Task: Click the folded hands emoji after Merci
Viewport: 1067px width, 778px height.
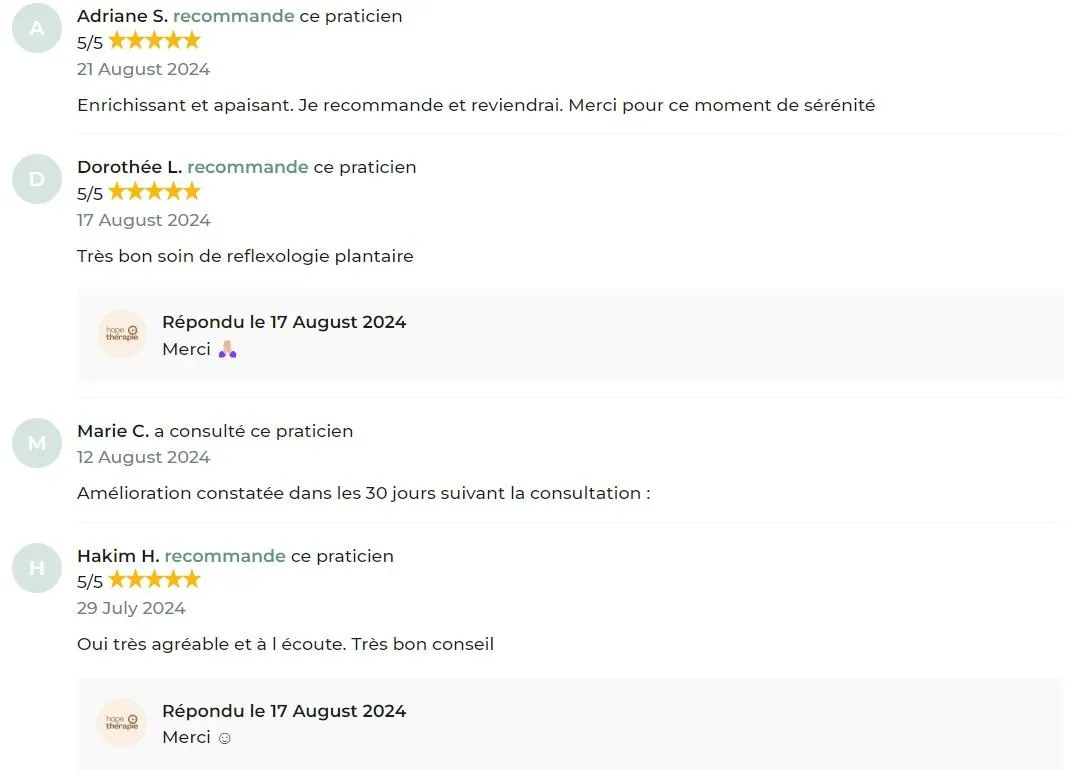Action: tap(227, 350)
